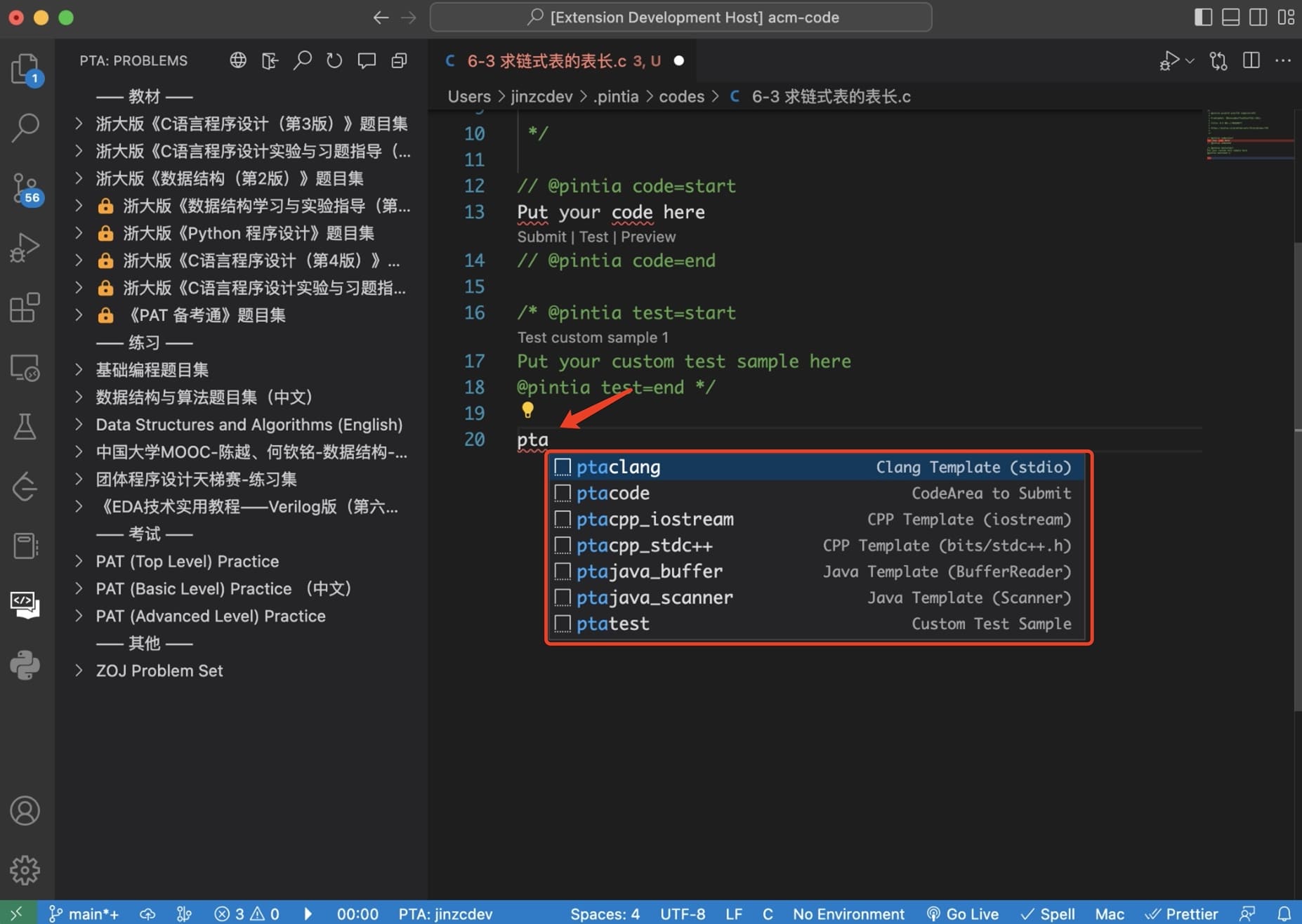Open changes compare icon in editor toolbar
The height and width of the screenshot is (924, 1302).
[1218, 60]
